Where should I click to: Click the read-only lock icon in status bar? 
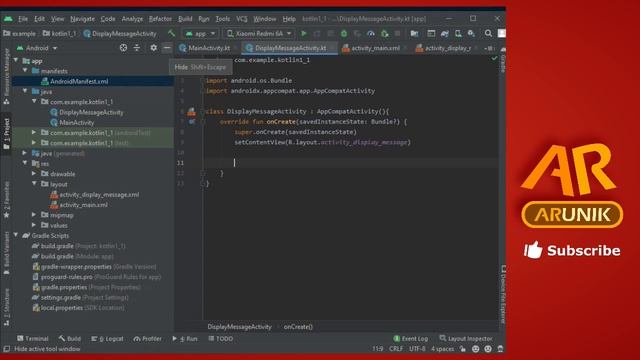click(462, 349)
